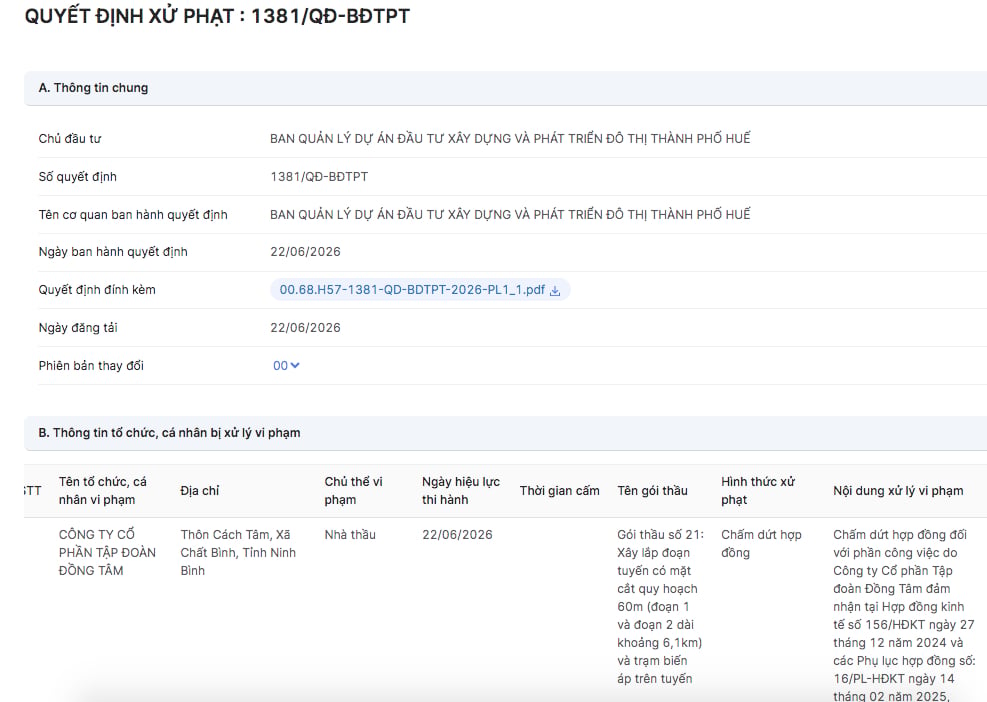The image size is (987, 702).
Task: Select the posting date value 22/06/2026
Action: coord(305,327)
